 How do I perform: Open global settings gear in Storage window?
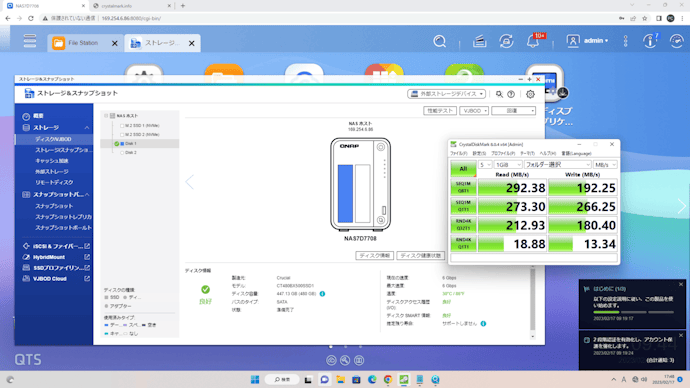pyautogui.click(x=530, y=94)
